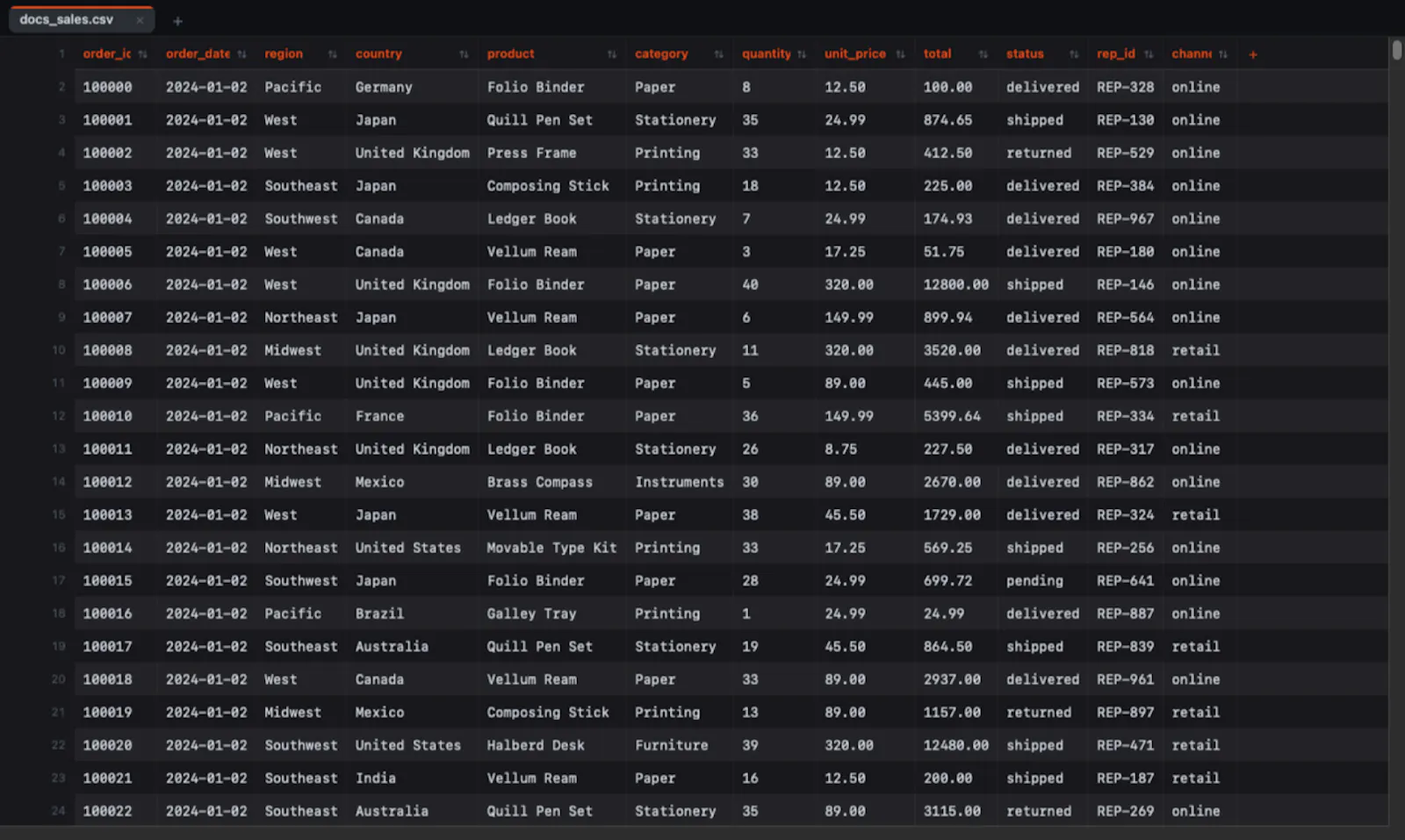Select the REP-269 rep id cell
The height and width of the screenshot is (840, 1405).
click(1127, 811)
